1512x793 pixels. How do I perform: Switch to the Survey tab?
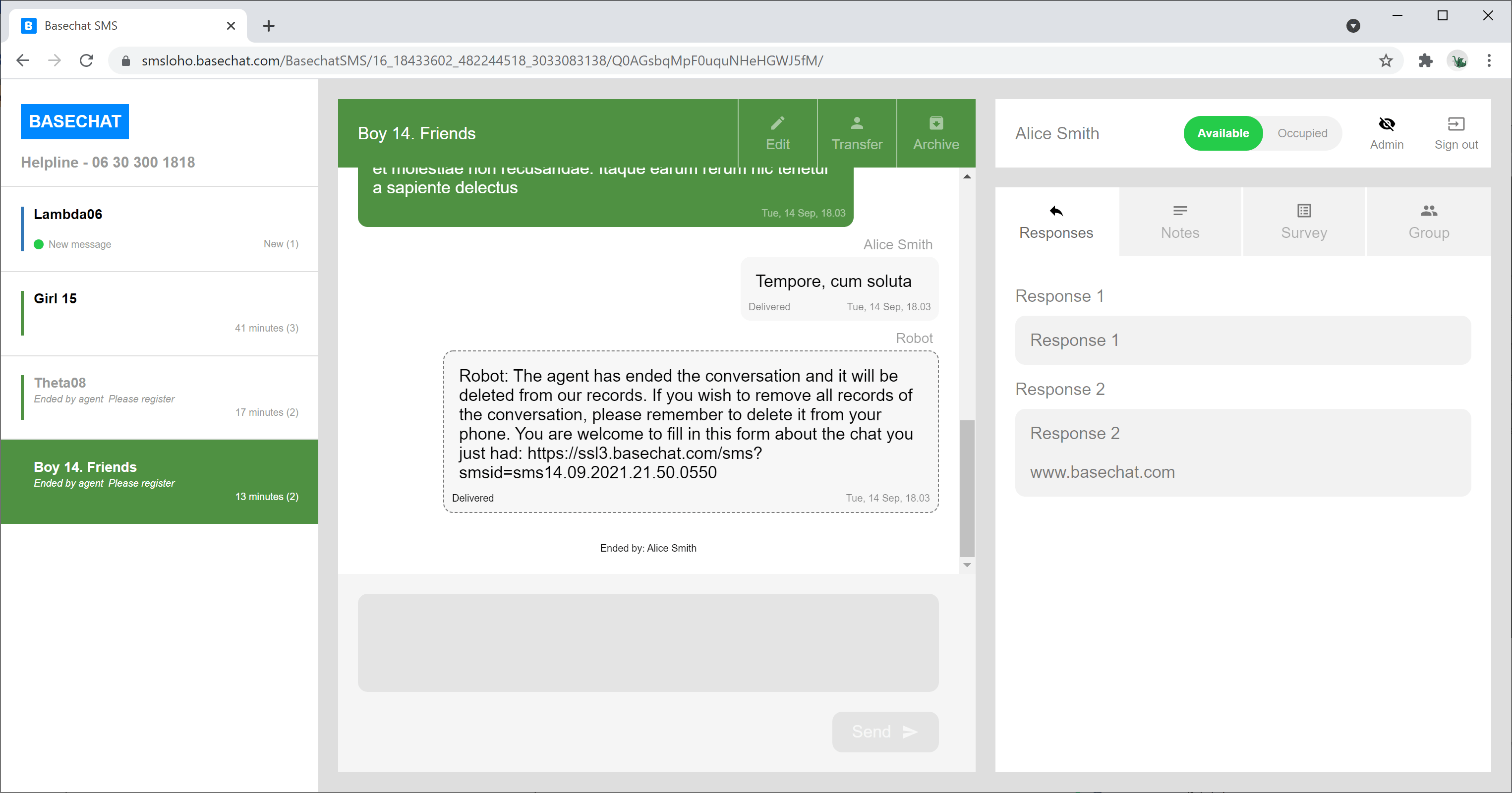point(1304,222)
